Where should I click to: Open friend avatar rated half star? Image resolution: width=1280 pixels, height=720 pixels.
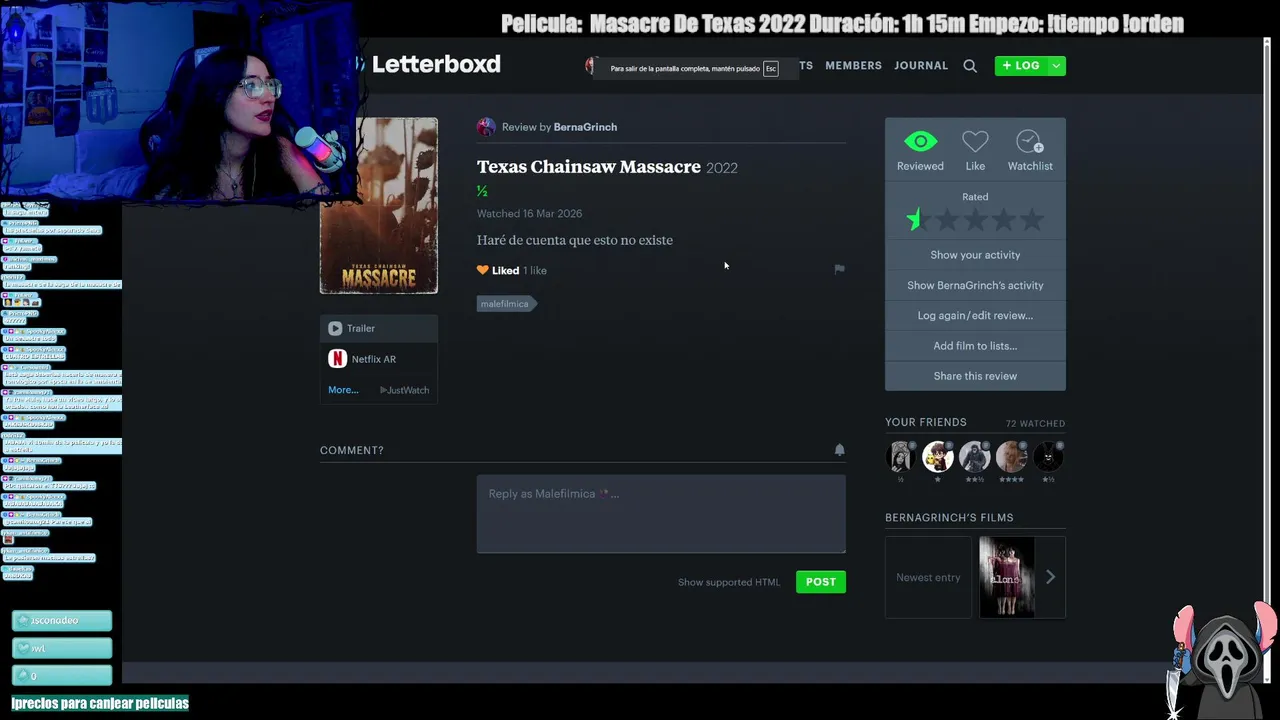point(901,457)
